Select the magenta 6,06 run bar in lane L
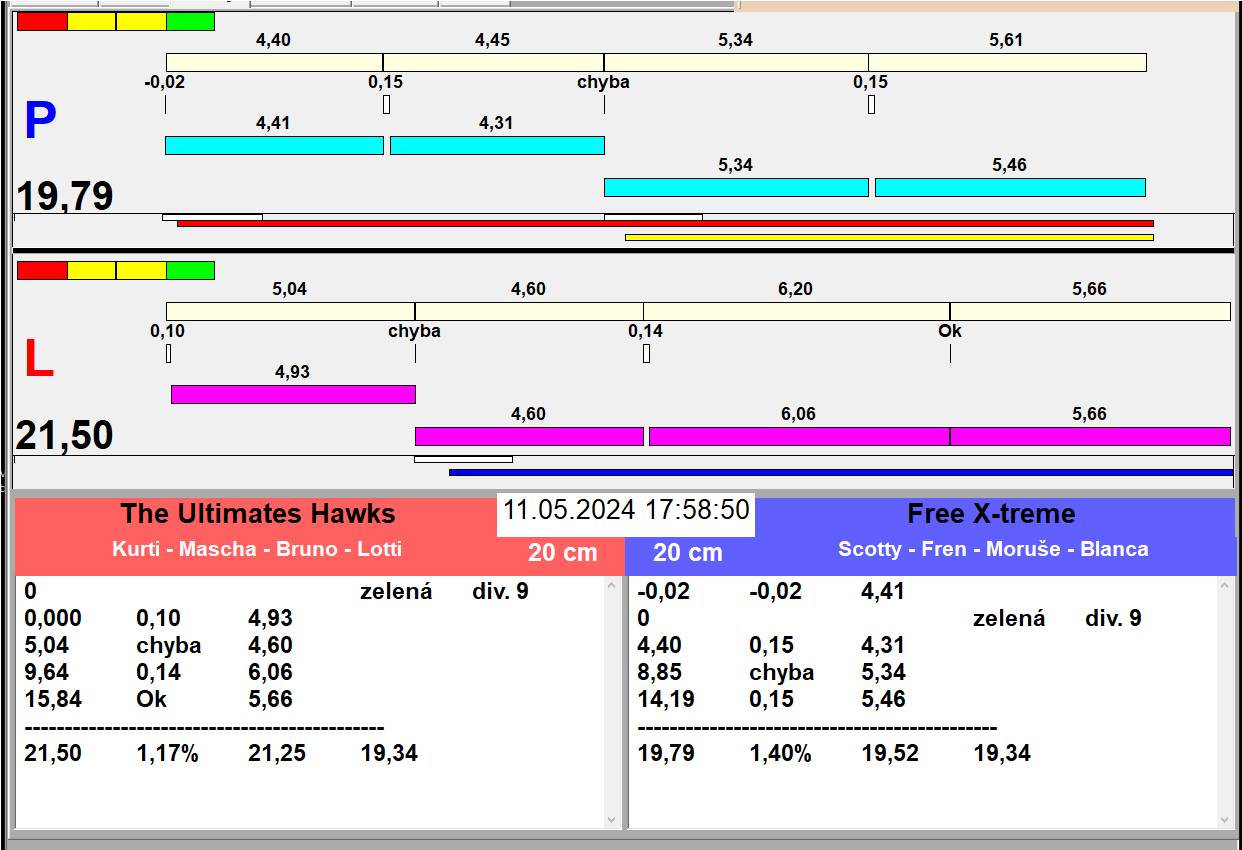The image size is (1242, 850). (799, 436)
